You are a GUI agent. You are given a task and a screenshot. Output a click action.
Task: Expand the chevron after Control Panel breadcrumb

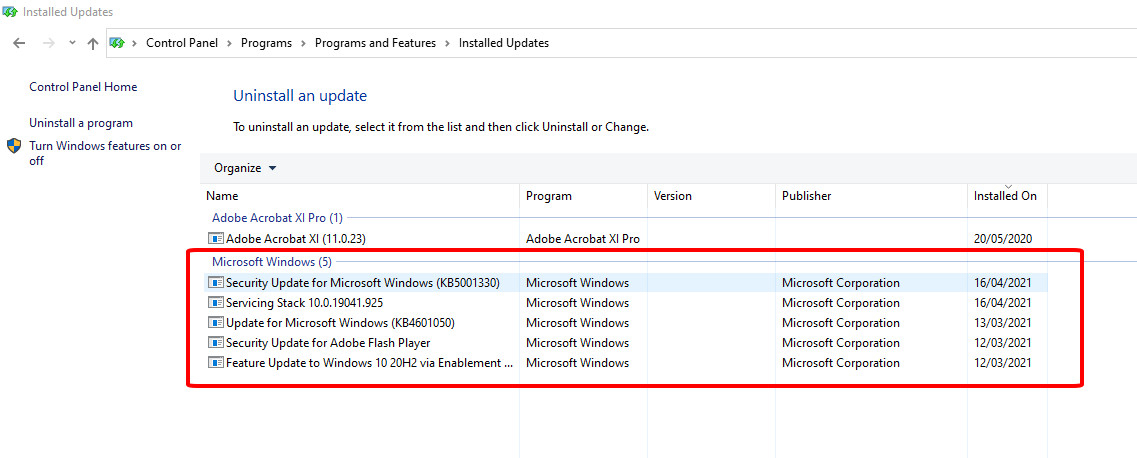click(230, 43)
